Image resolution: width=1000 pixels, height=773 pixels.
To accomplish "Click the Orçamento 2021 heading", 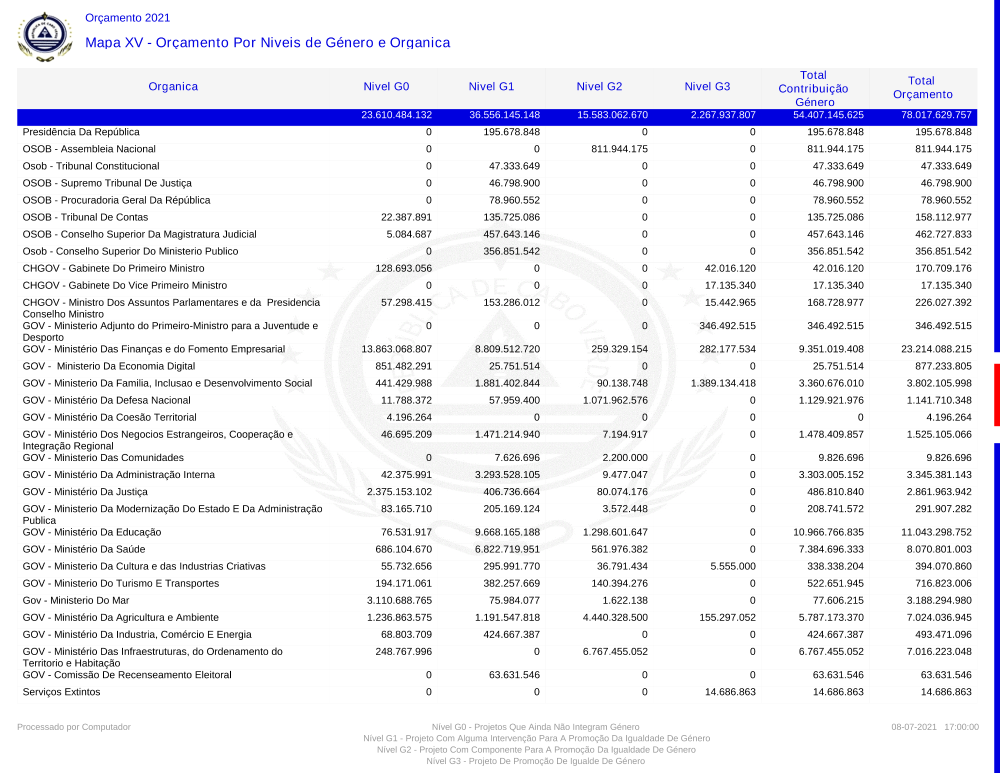I will tap(127, 18).
